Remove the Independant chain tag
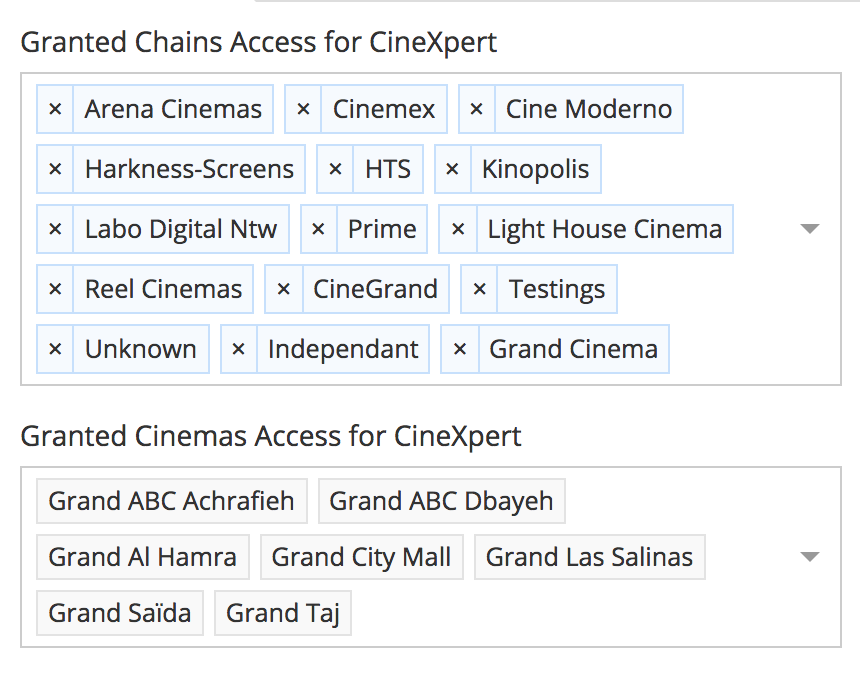860x674 pixels. (x=238, y=349)
